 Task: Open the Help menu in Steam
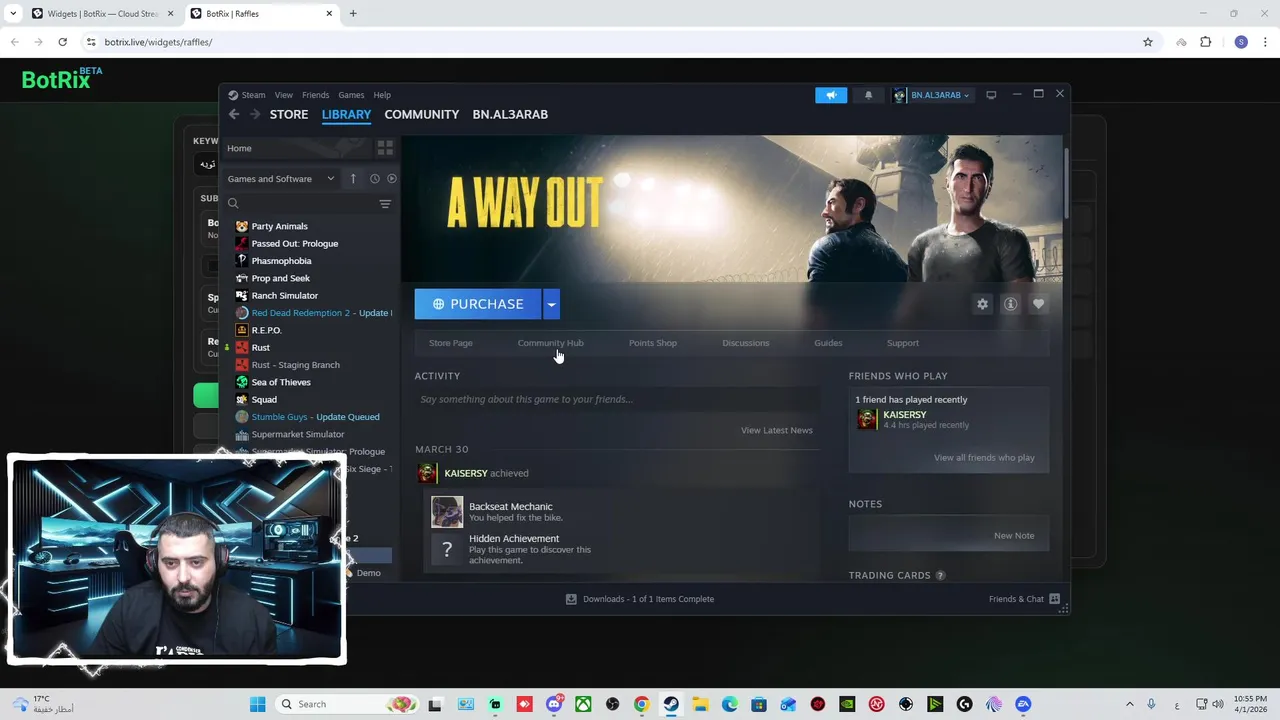382,95
